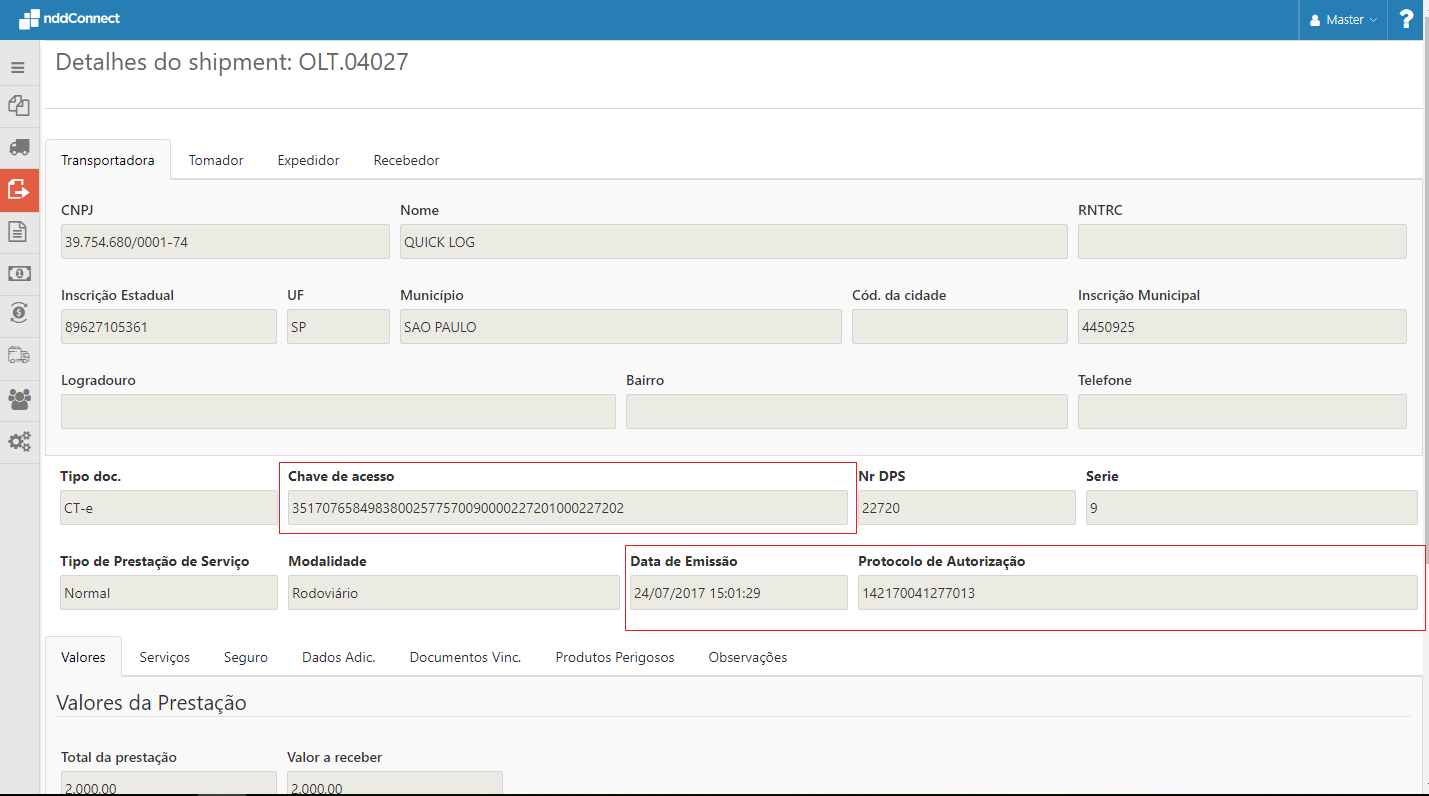Click the Chave de acesso field
Viewport: 1429px width, 796px height.
pyautogui.click(x=567, y=508)
